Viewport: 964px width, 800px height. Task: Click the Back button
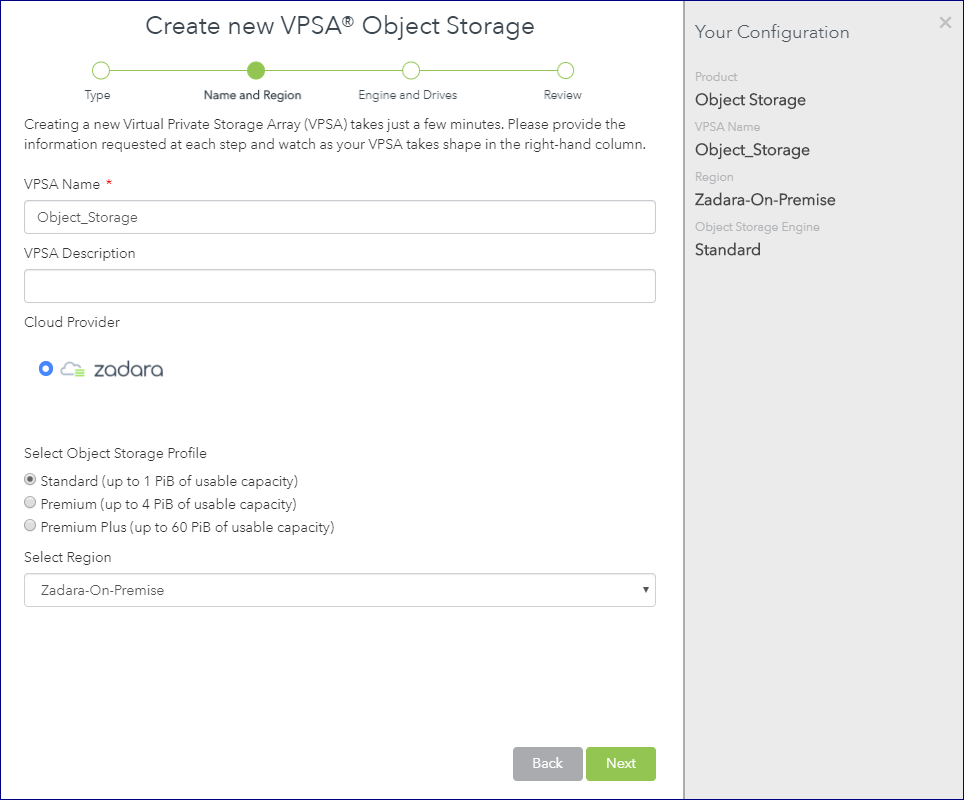point(548,764)
